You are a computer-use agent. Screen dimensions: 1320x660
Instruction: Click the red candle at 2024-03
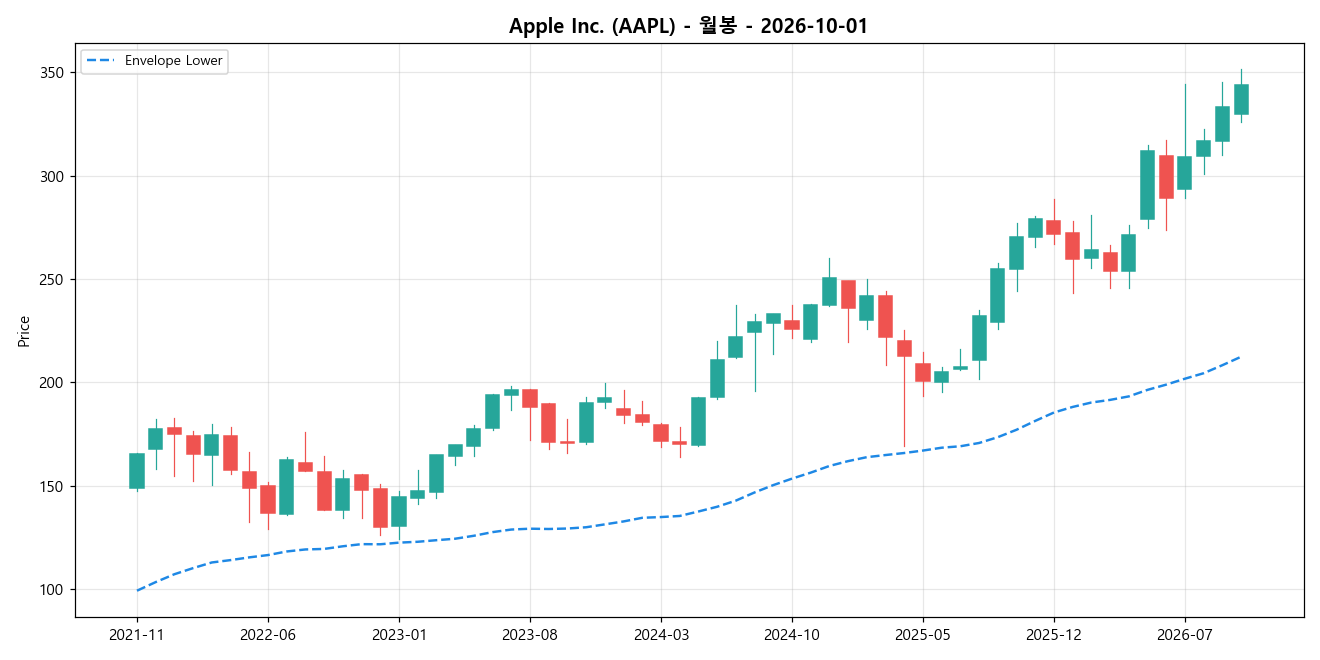click(661, 433)
